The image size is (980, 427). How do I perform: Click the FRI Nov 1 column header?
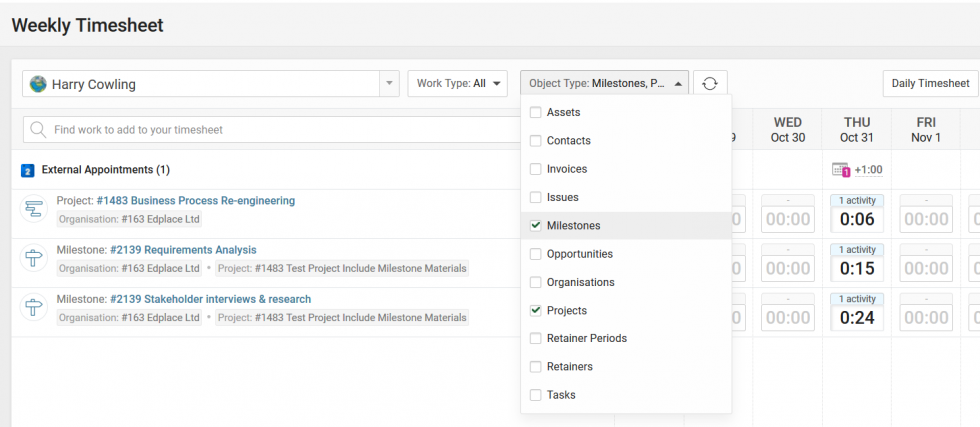[926, 129]
